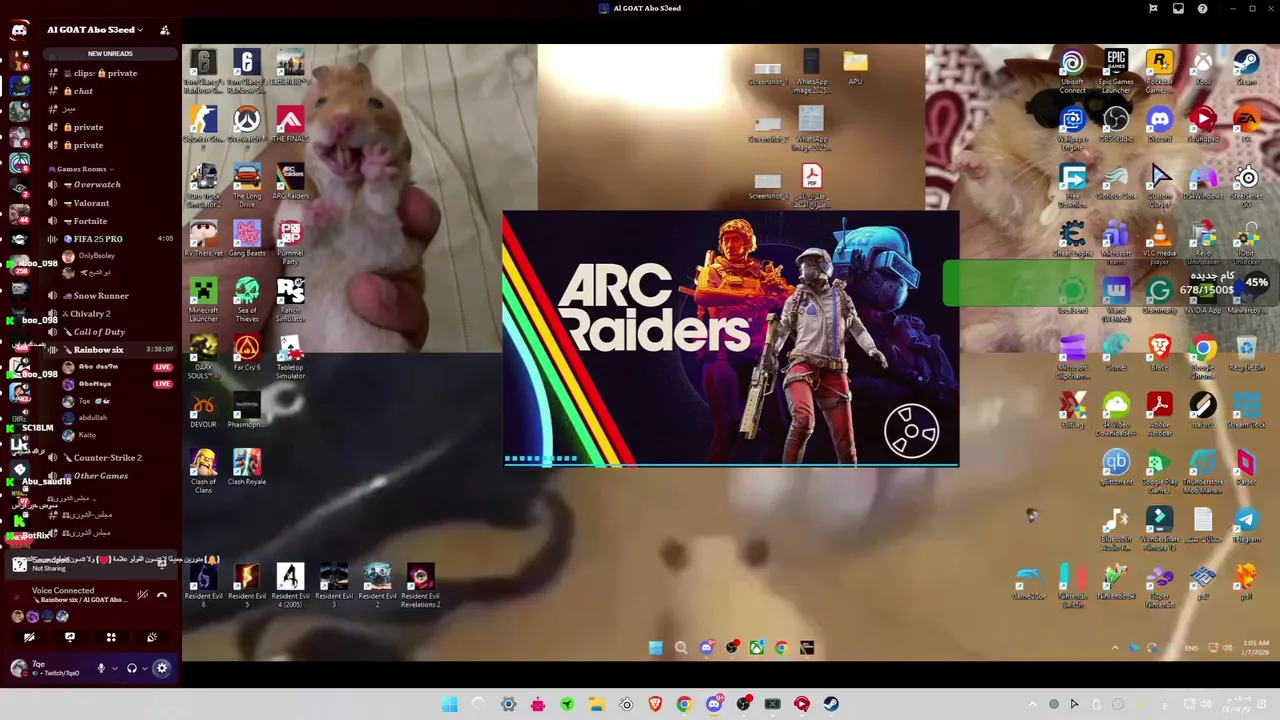The width and height of the screenshot is (1280, 720).
Task: Click the ARC Raiders splash screen image
Action: [x=730, y=338]
